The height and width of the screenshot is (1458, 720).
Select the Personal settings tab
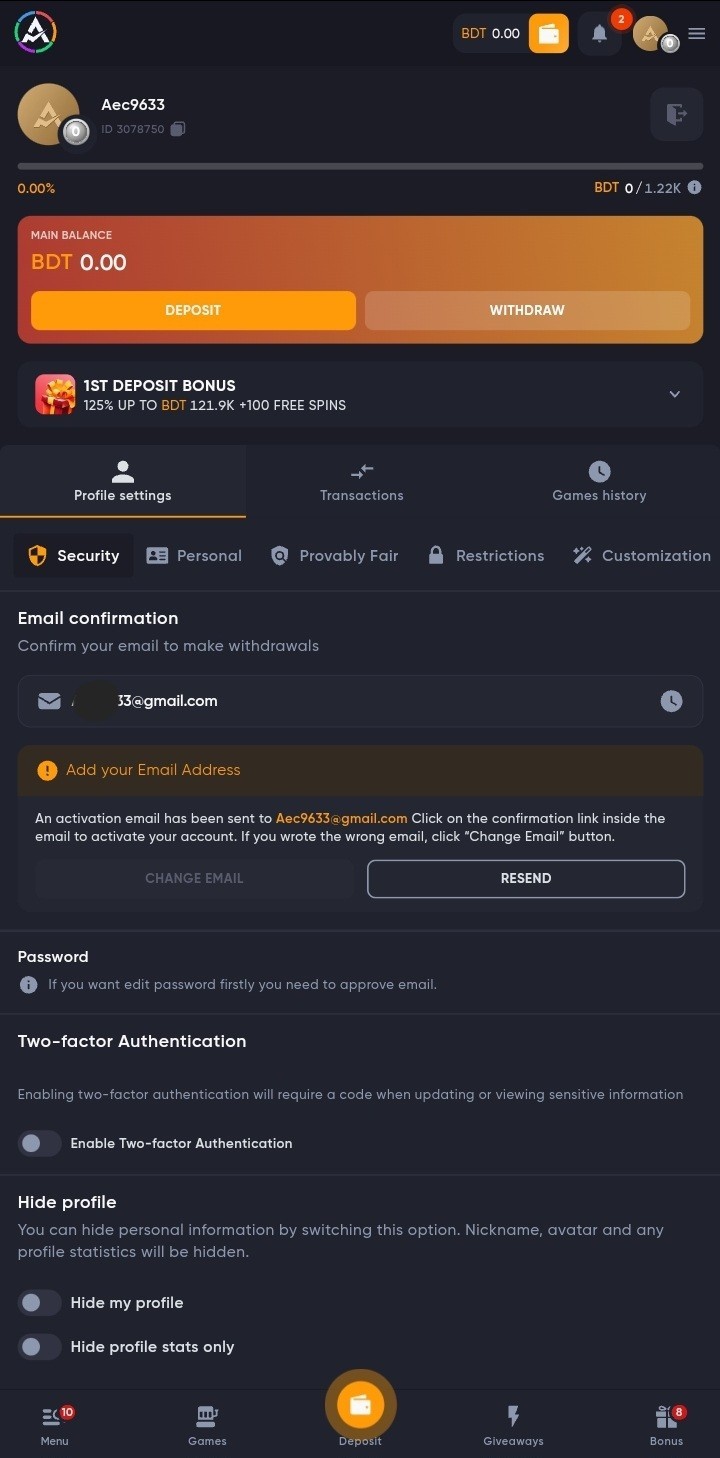(x=194, y=556)
